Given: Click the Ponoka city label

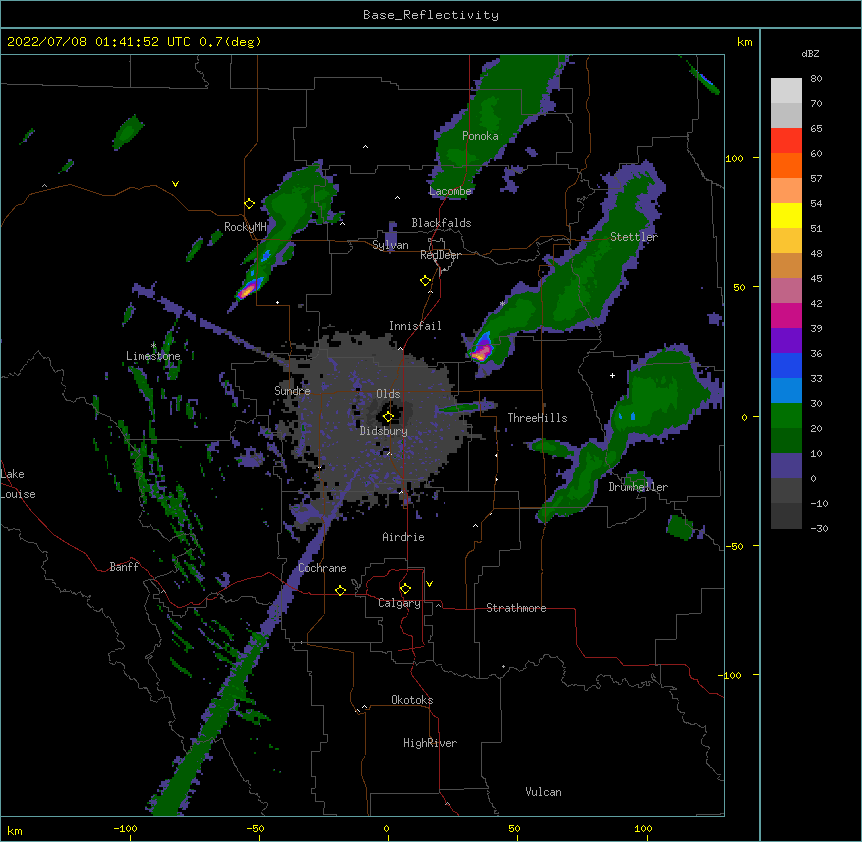Looking at the screenshot, I should point(480,136).
